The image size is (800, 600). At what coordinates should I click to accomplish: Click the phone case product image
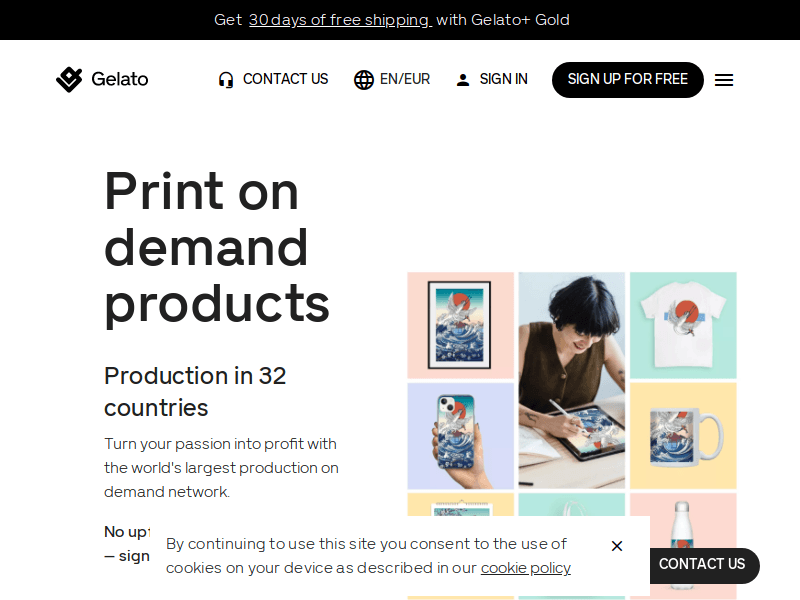460,434
